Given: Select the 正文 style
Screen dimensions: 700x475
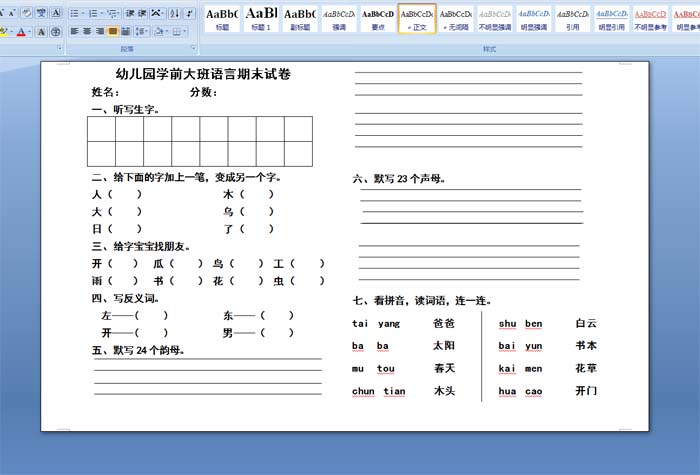Looking at the screenshot, I should click(x=417, y=18).
